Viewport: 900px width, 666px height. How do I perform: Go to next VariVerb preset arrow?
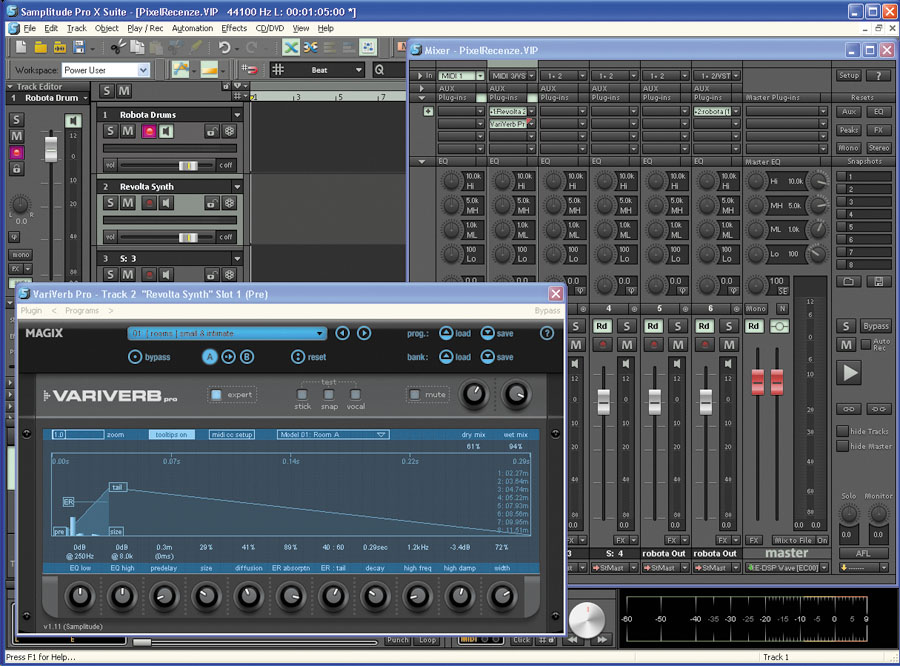click(364, 333)
